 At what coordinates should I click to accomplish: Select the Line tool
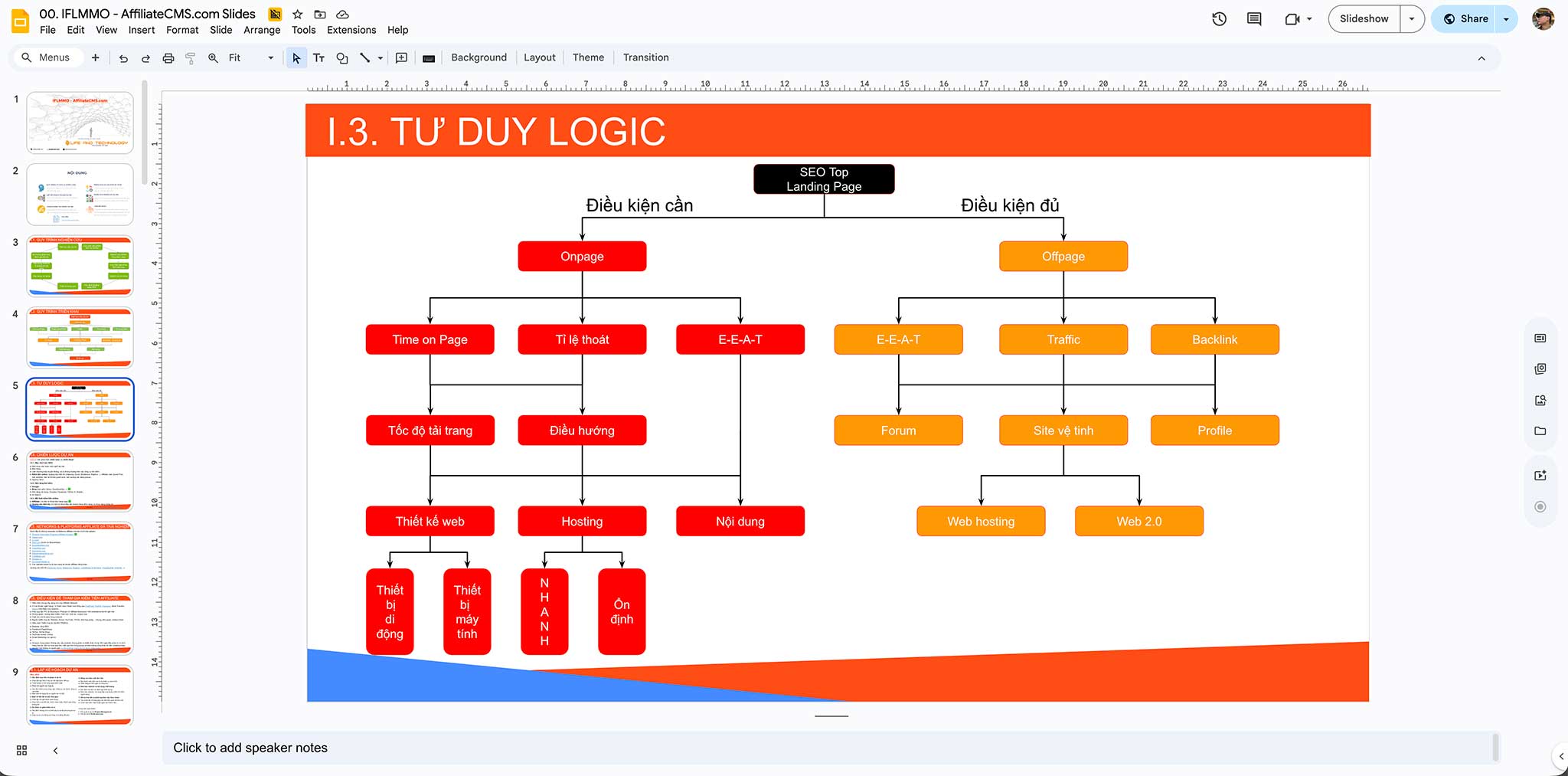pos(364,58)
